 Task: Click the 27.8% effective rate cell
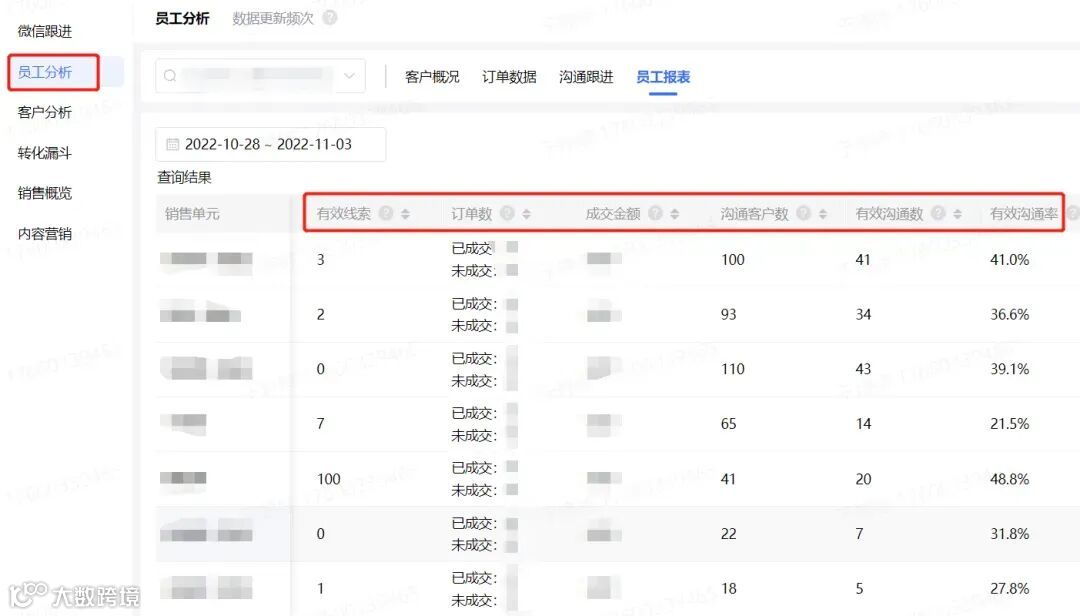coord(1009,588)
